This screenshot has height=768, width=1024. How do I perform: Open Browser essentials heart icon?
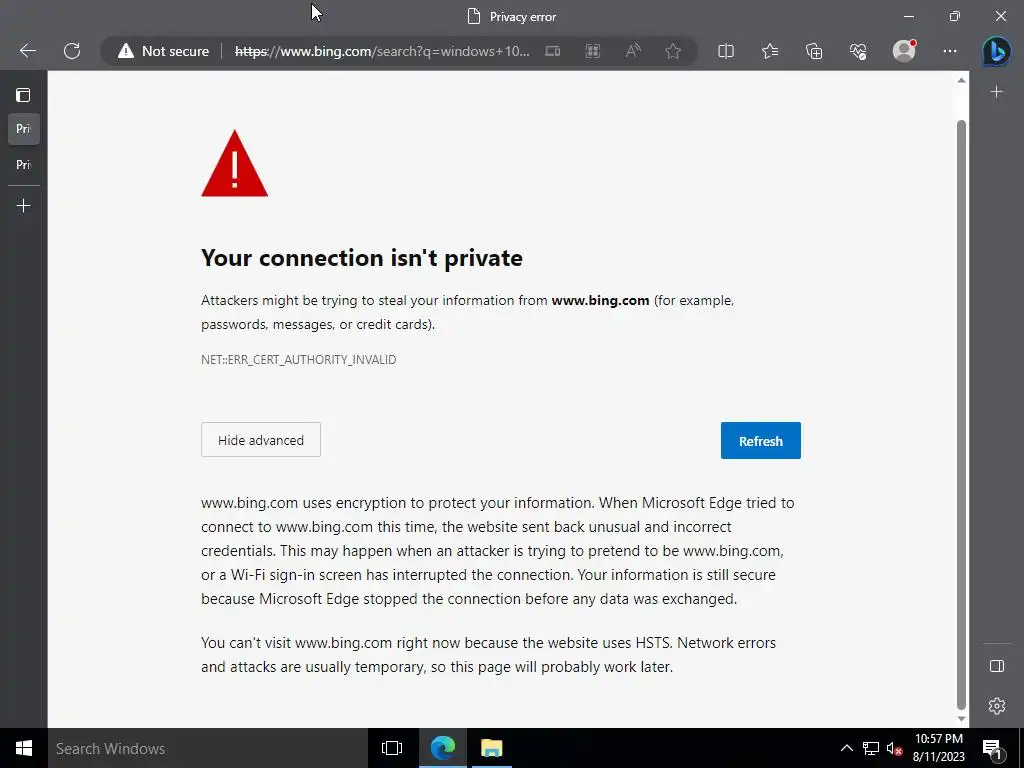click(x=857, y=51)
